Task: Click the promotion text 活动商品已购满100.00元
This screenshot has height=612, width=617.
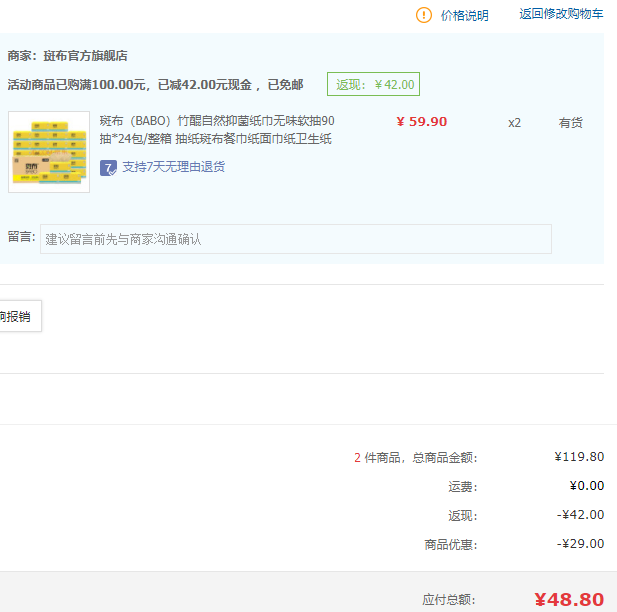Action: point(77,84)
